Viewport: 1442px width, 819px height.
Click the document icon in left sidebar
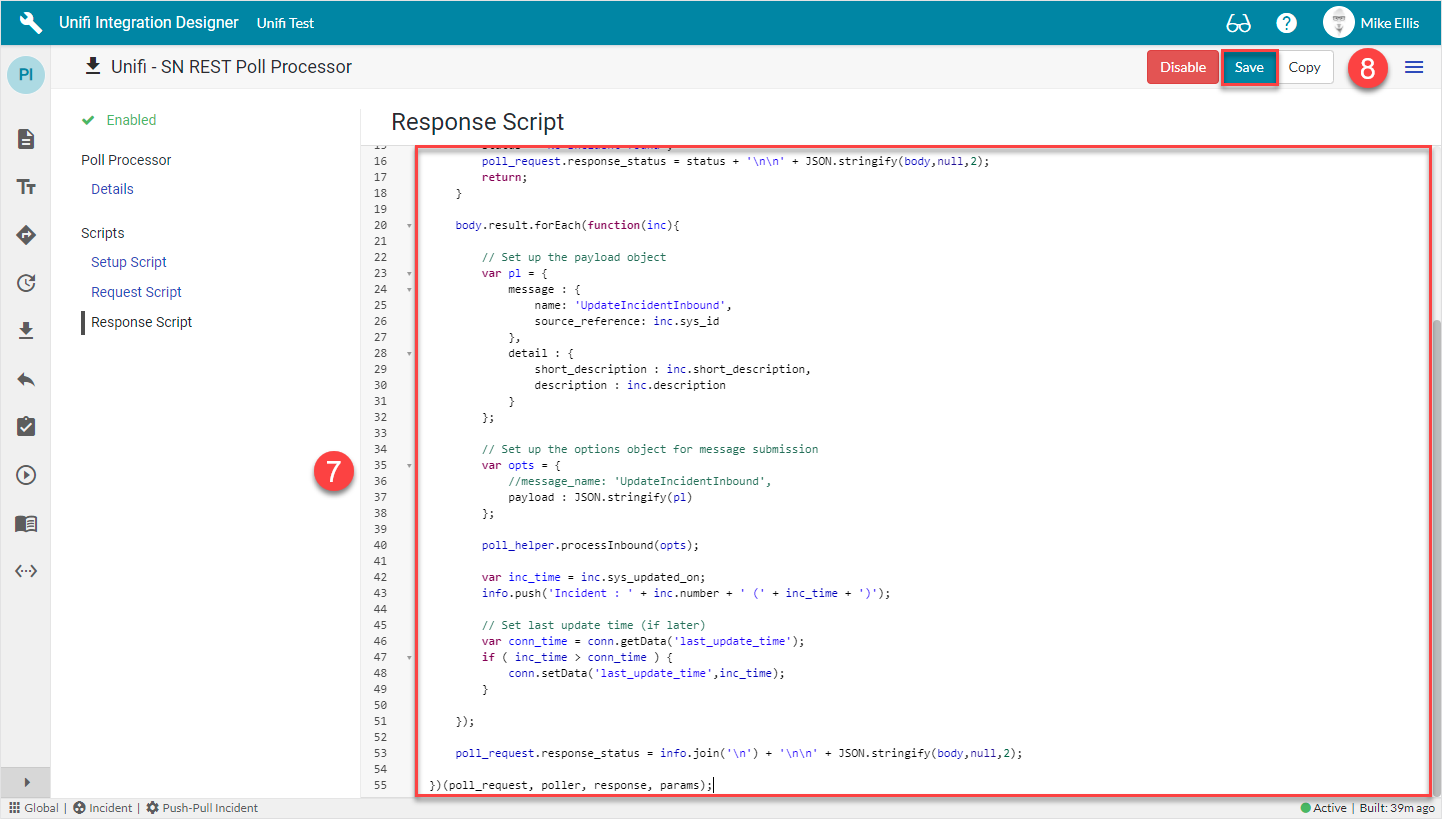click(x=26, y=139)
